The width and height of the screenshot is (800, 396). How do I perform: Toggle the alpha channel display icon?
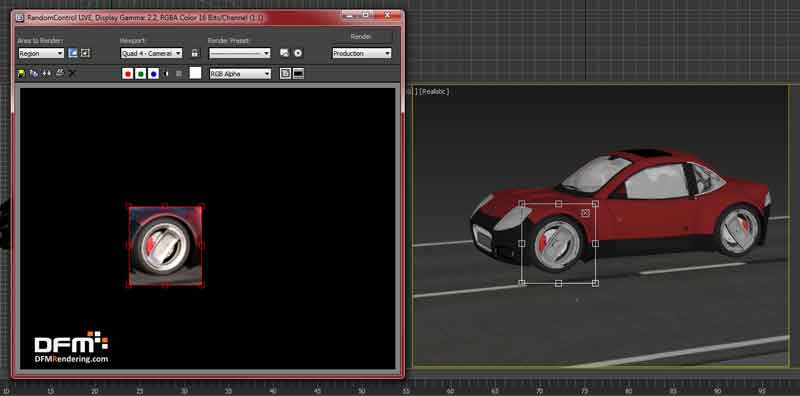coord(166,74)
